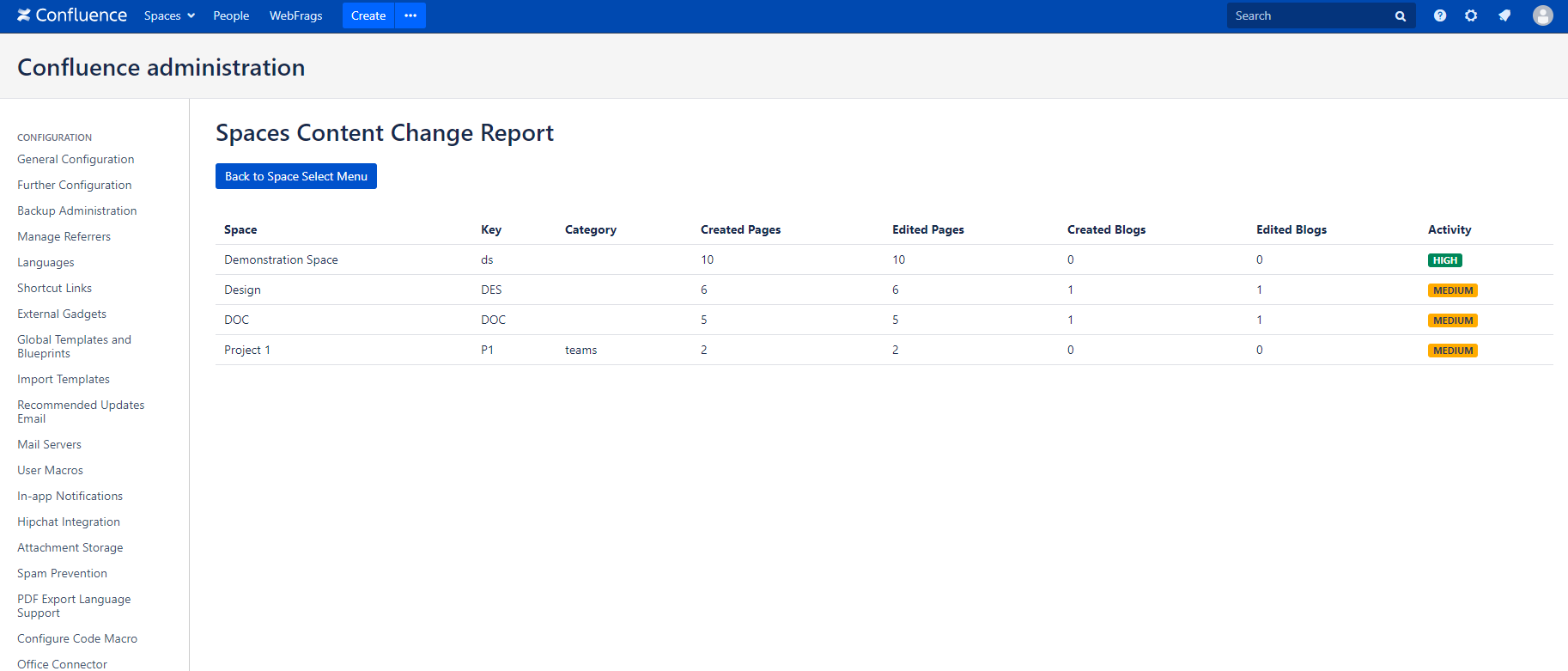
Task: Open the WebFrags menu item
Action: pyautogui.click(x=296, y=15)
